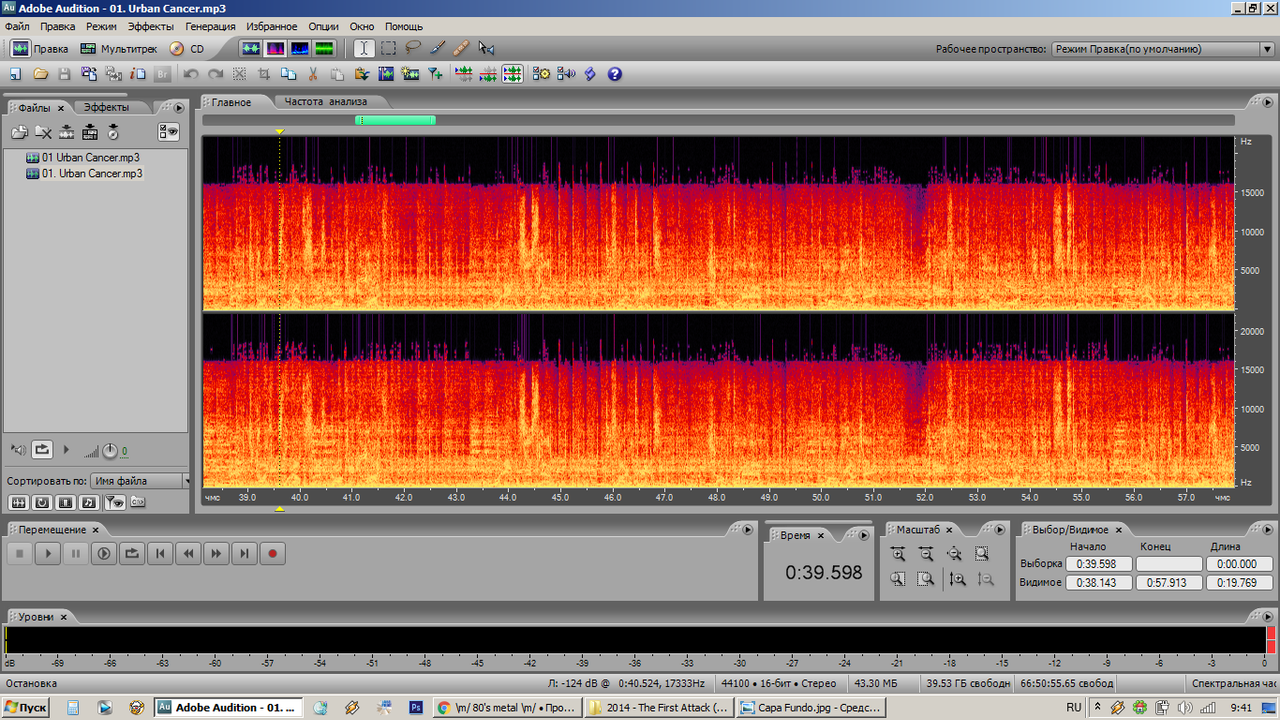Click Zoom In Horizontally icon
Image resolution: width=1280 pixels, height=720 pixels.
(898, 553)
